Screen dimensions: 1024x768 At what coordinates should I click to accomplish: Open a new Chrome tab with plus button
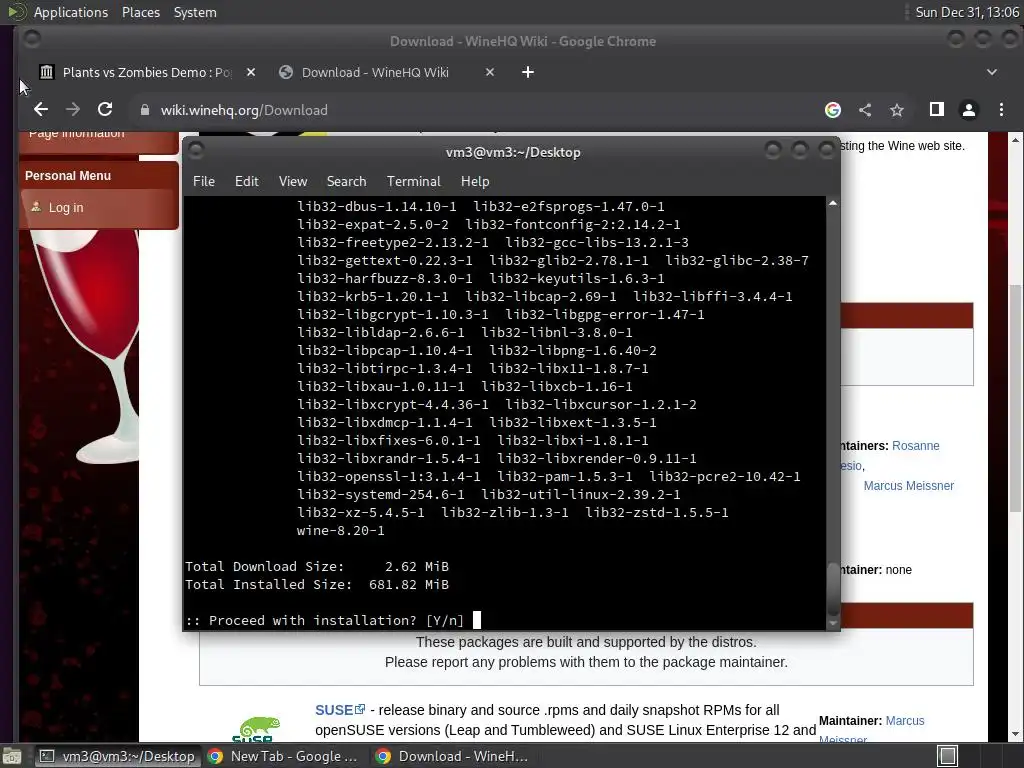click(528, 72)
